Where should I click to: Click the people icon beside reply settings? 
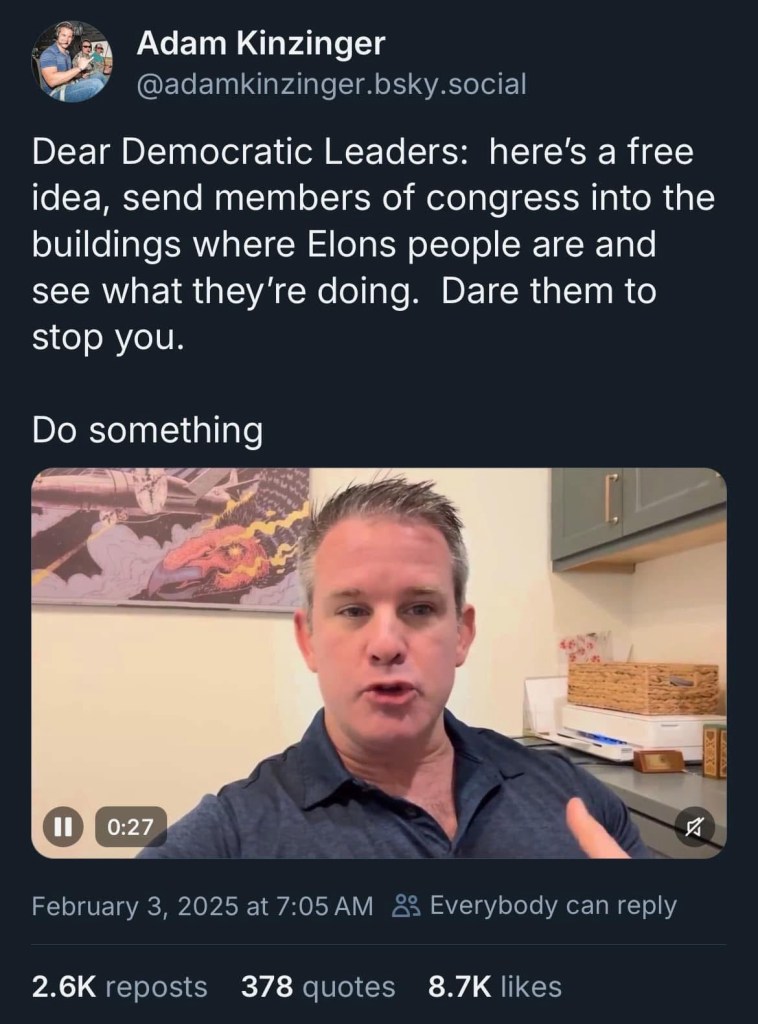[406, 907]
